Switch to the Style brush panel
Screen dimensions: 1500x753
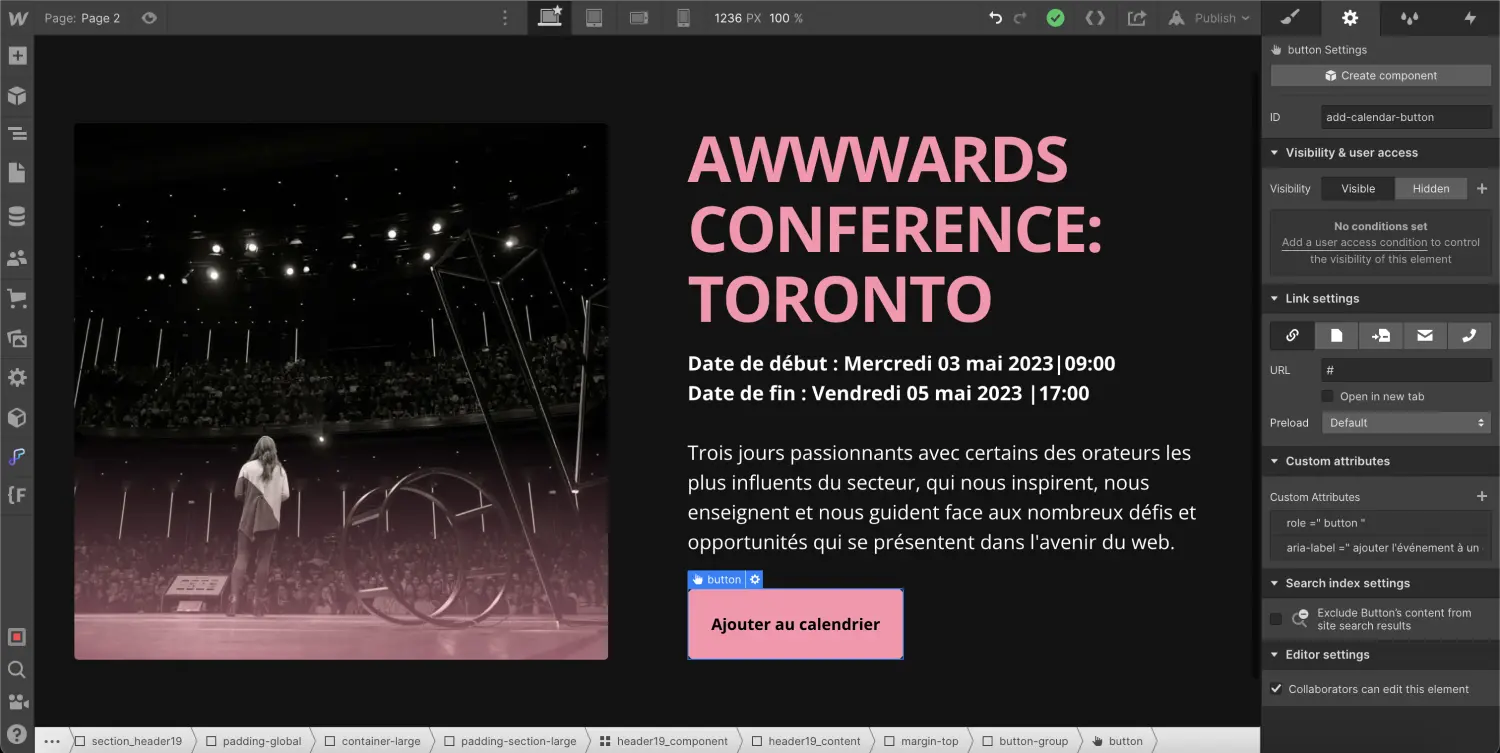[x=1290, y=18]
